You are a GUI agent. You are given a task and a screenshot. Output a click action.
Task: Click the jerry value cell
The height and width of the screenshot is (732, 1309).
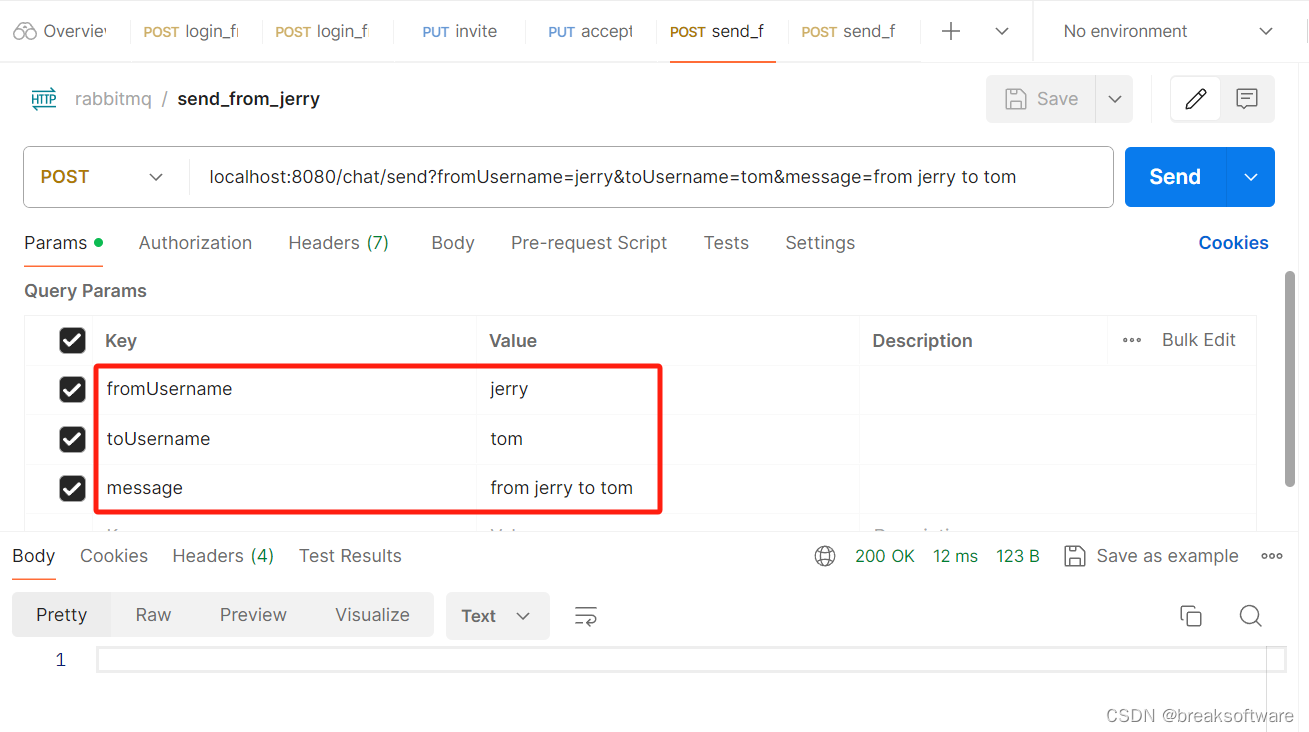668,389
